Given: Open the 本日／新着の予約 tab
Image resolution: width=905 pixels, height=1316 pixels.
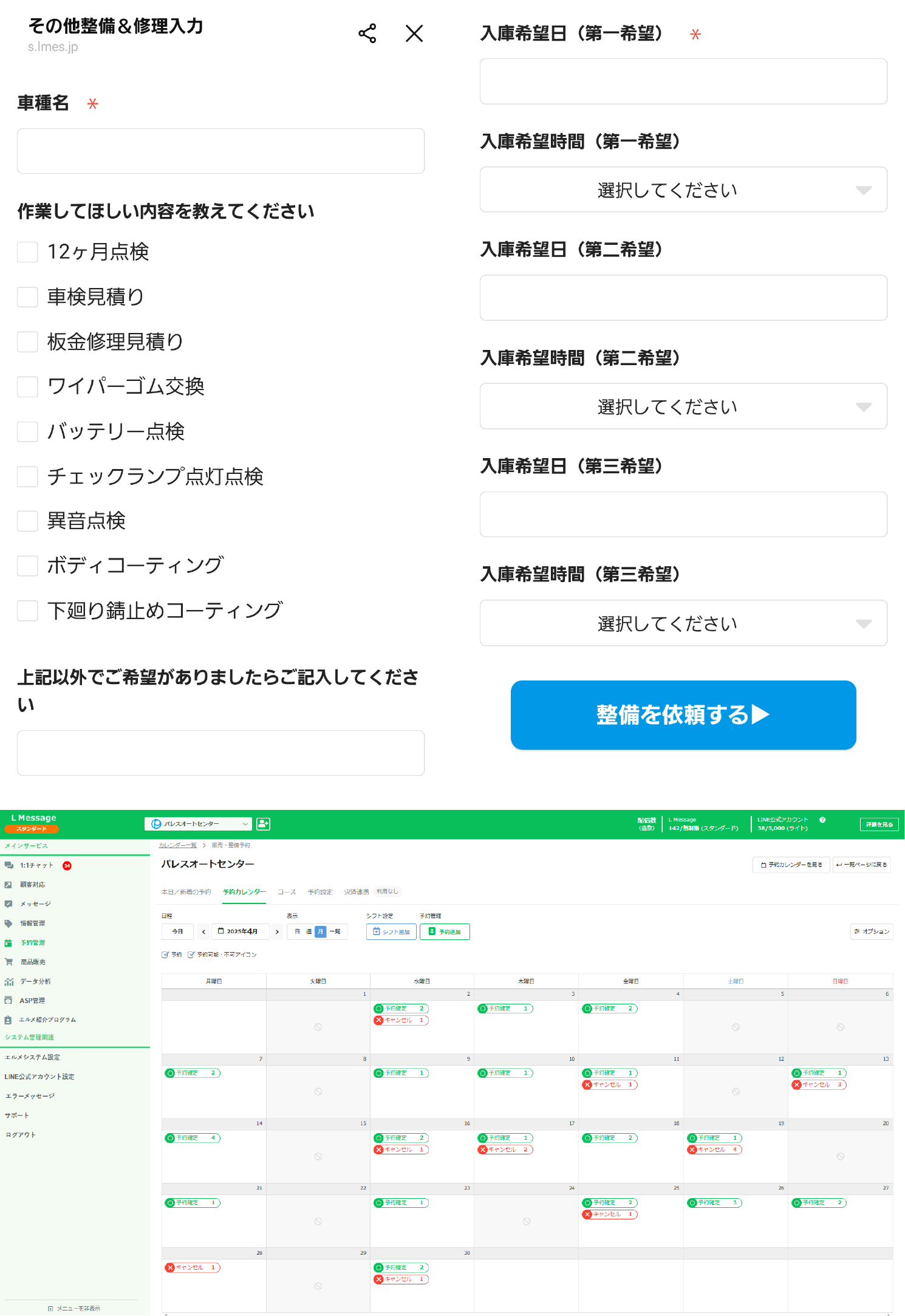Looking at the screenshot, I should click(x=186, y=892).
